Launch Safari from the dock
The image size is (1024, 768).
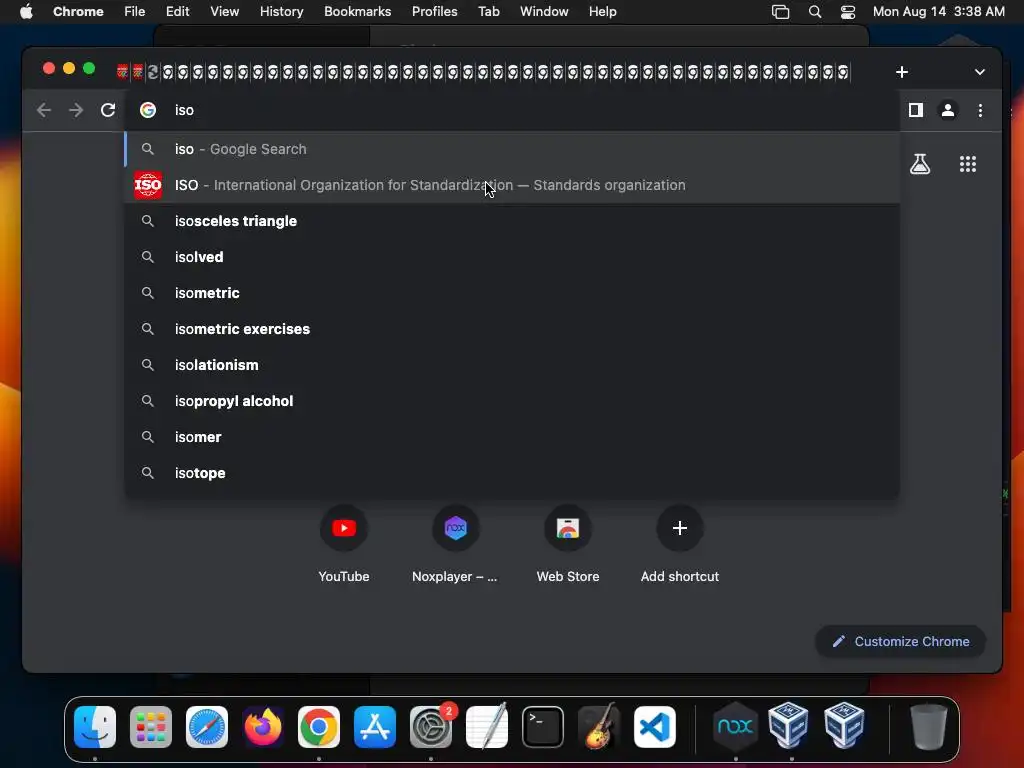(x=207, y=726)
